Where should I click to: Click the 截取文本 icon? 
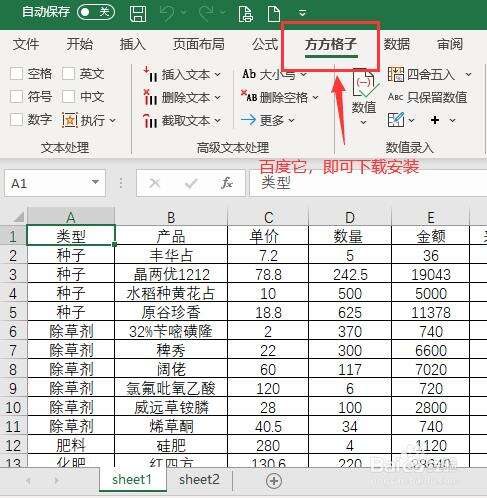[x=150, y=120]
